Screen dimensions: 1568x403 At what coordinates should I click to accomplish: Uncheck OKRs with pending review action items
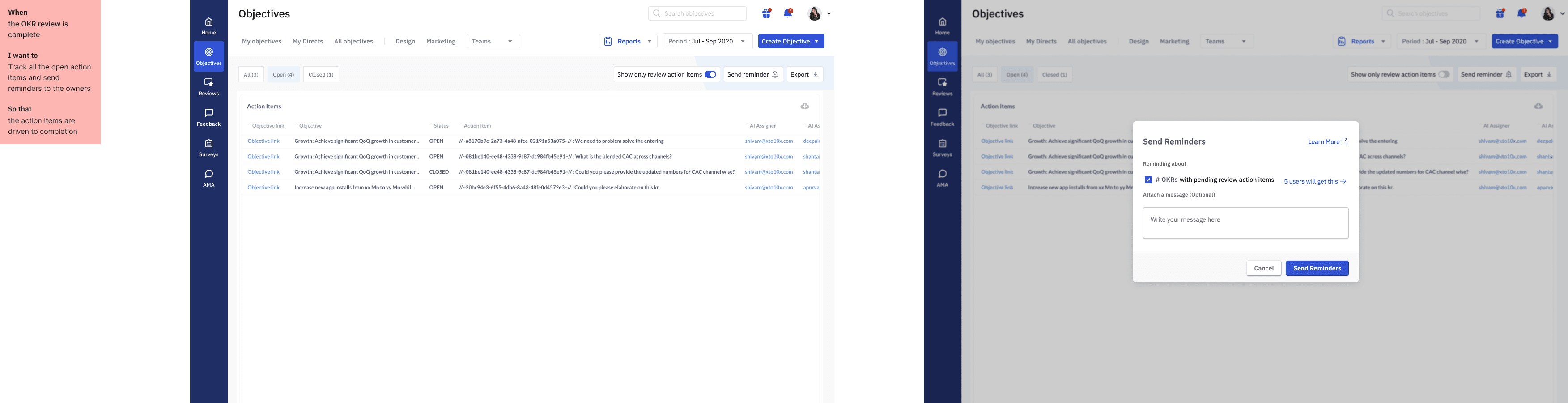(x=1148, y=180)
